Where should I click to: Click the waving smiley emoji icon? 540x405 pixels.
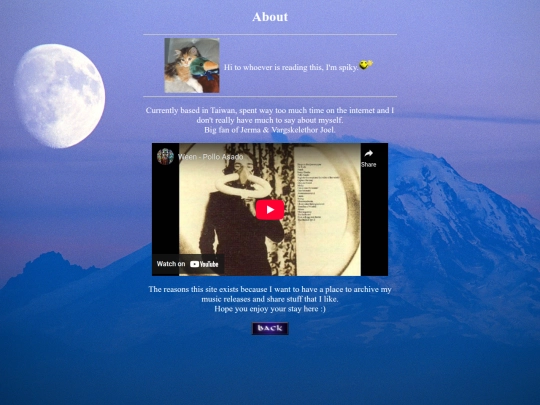point(366,64)
